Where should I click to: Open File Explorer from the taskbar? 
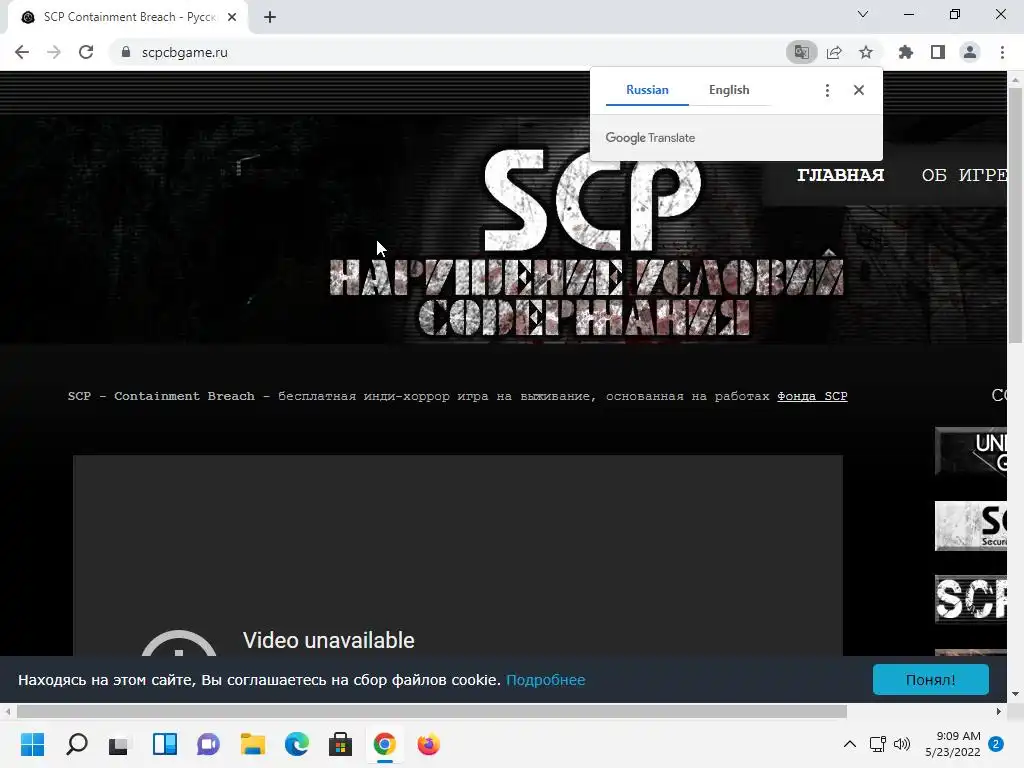click(252, 744)
